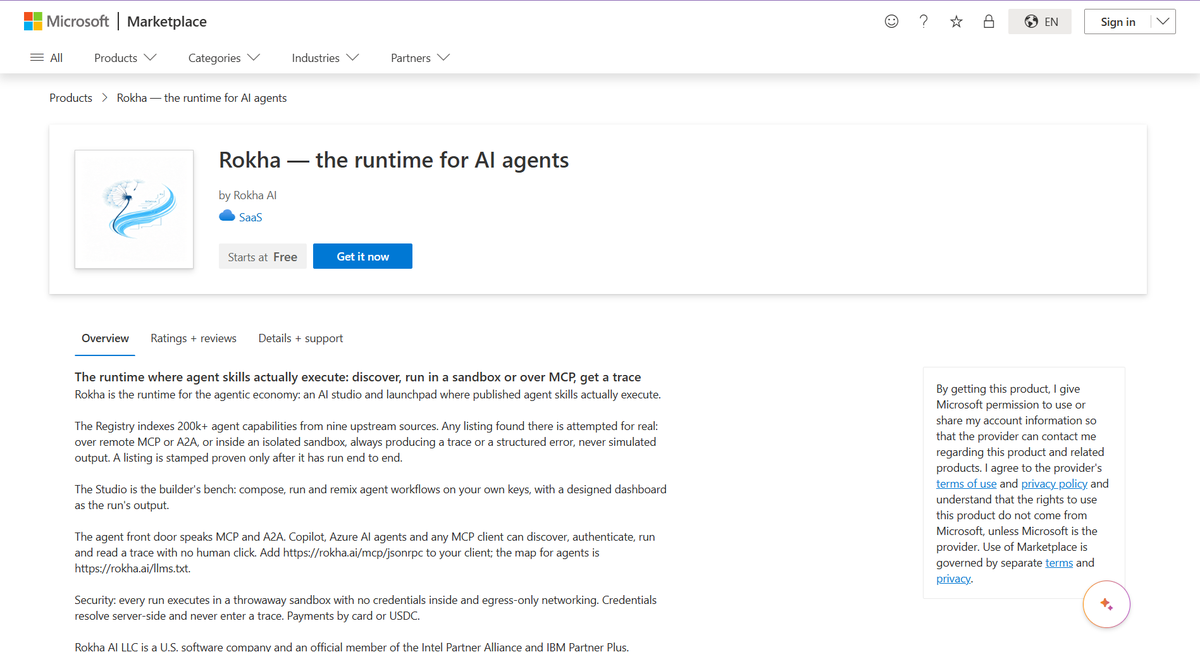Go to Products breadcrumb link

71,98
